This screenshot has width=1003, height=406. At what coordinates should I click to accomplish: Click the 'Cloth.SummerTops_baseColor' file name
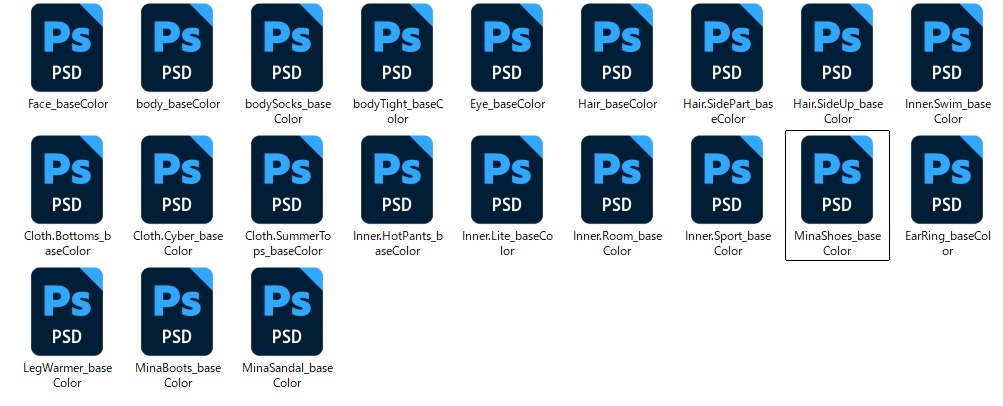click(288, 244)
